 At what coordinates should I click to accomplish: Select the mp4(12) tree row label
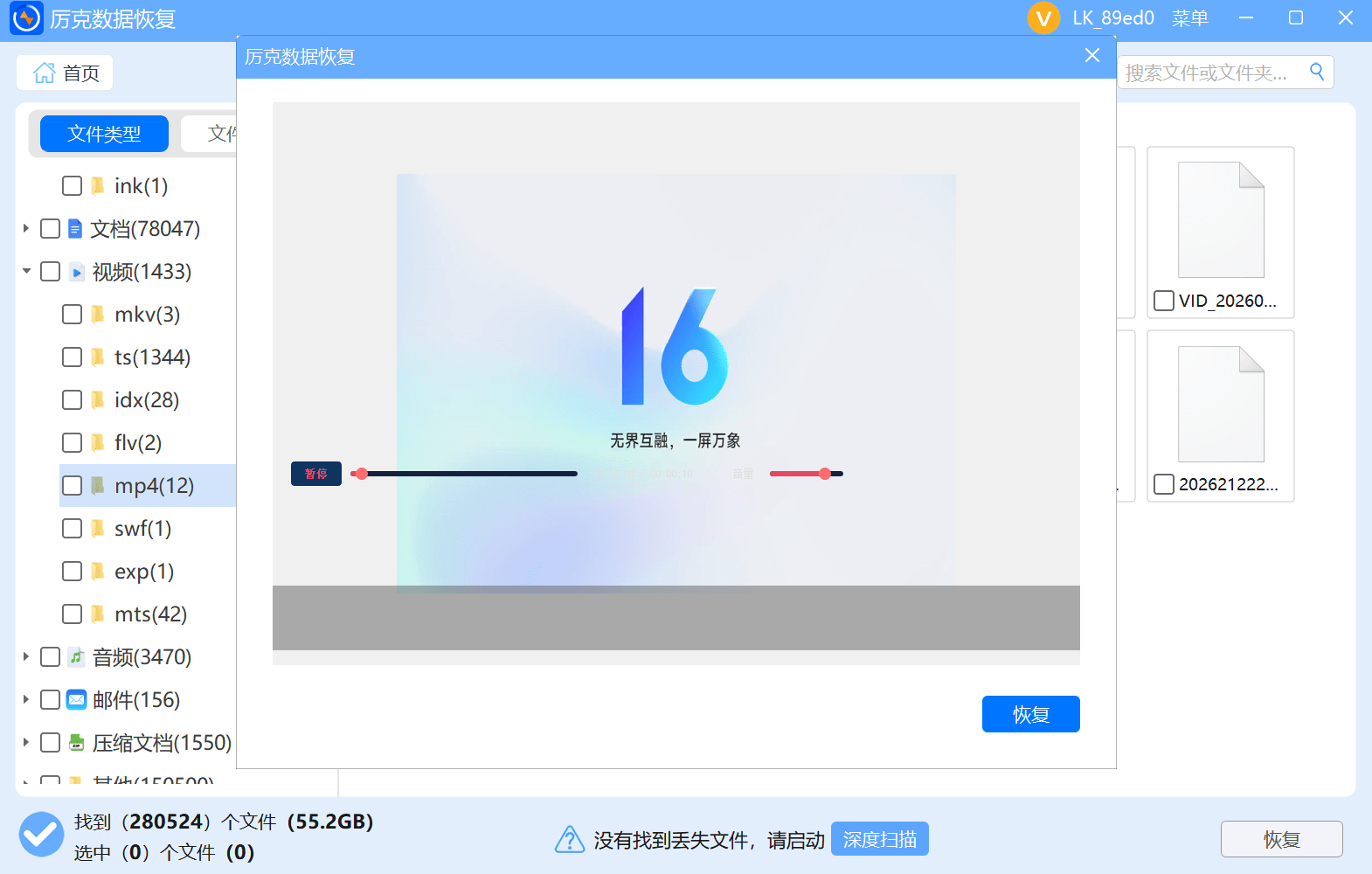(x=154, y=486)
